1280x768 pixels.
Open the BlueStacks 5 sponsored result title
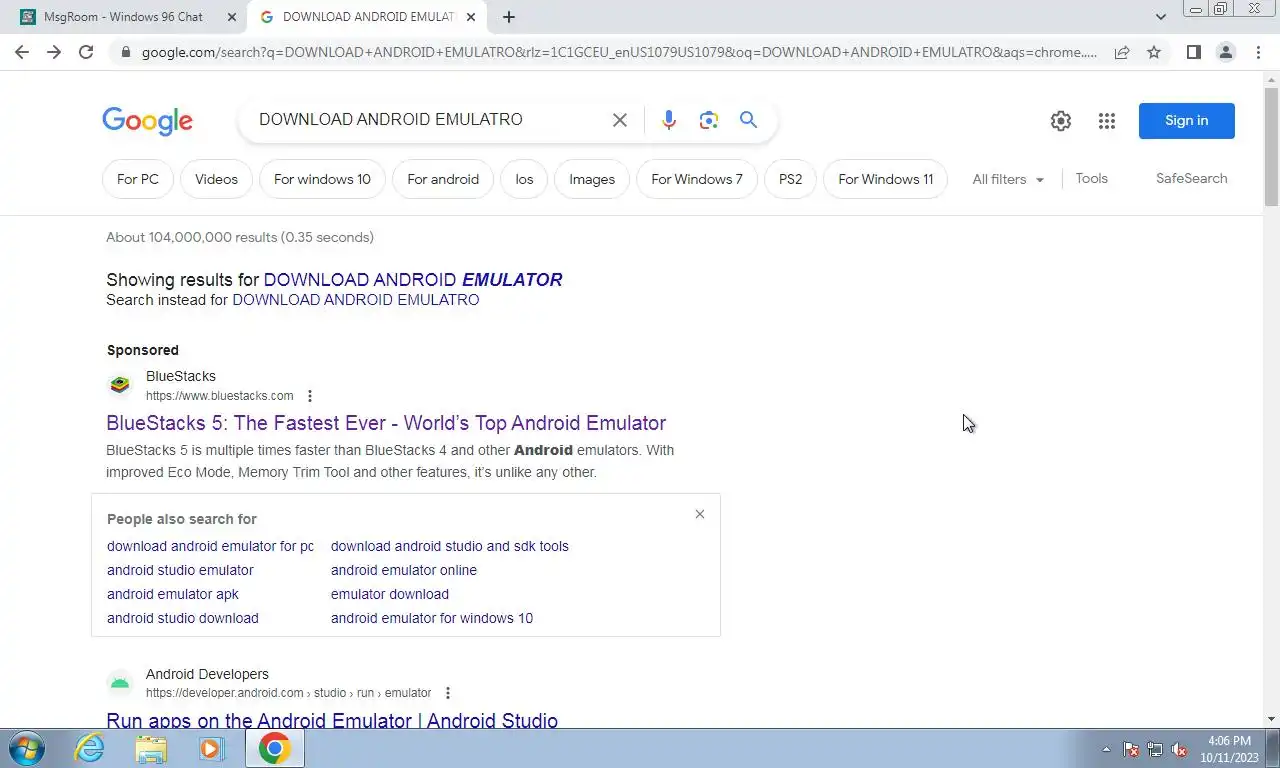(x=386, y=423)
